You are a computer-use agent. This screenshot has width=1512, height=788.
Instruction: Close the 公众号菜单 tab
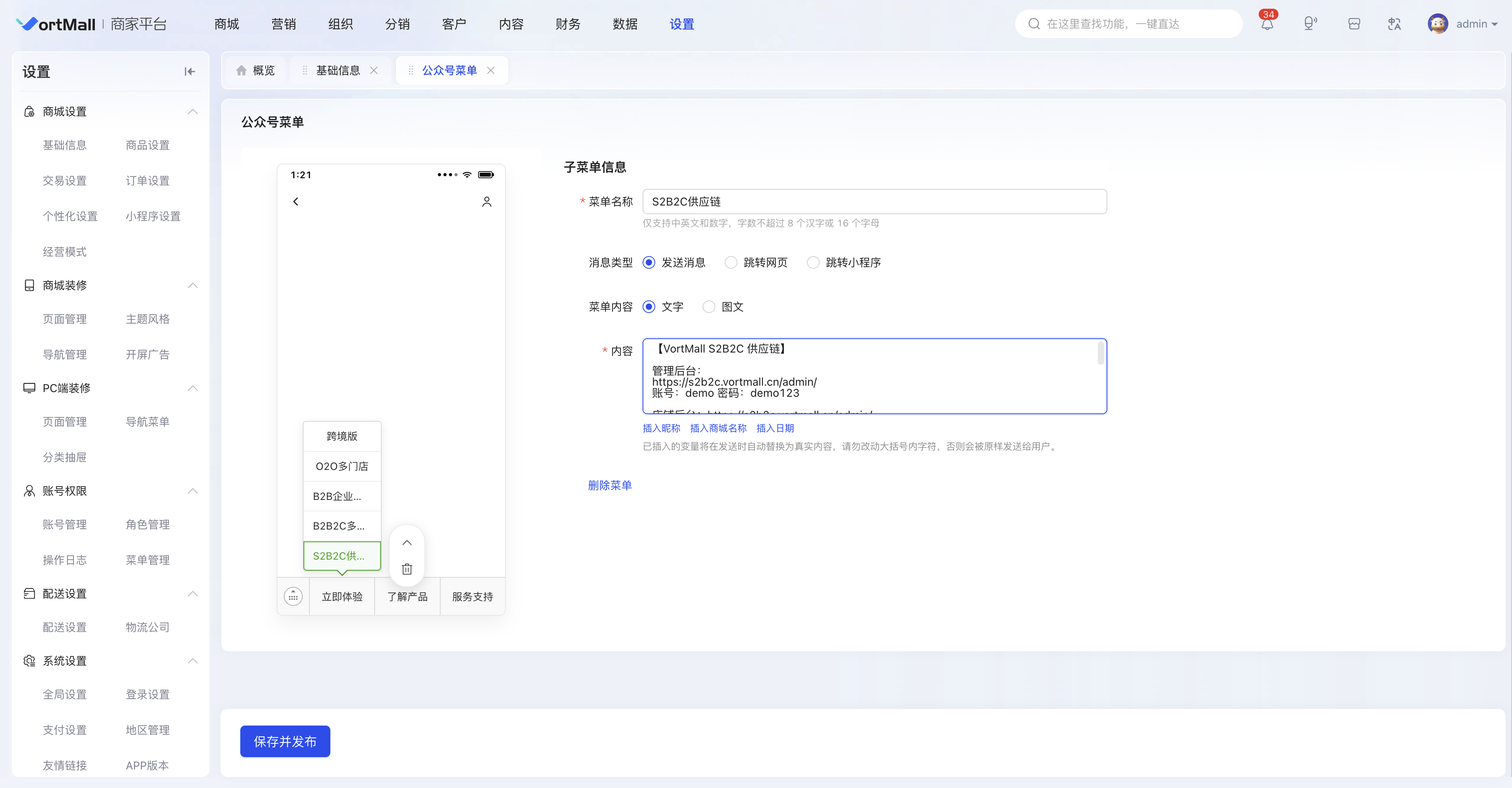pyautogui.click(x=491, y=70)
